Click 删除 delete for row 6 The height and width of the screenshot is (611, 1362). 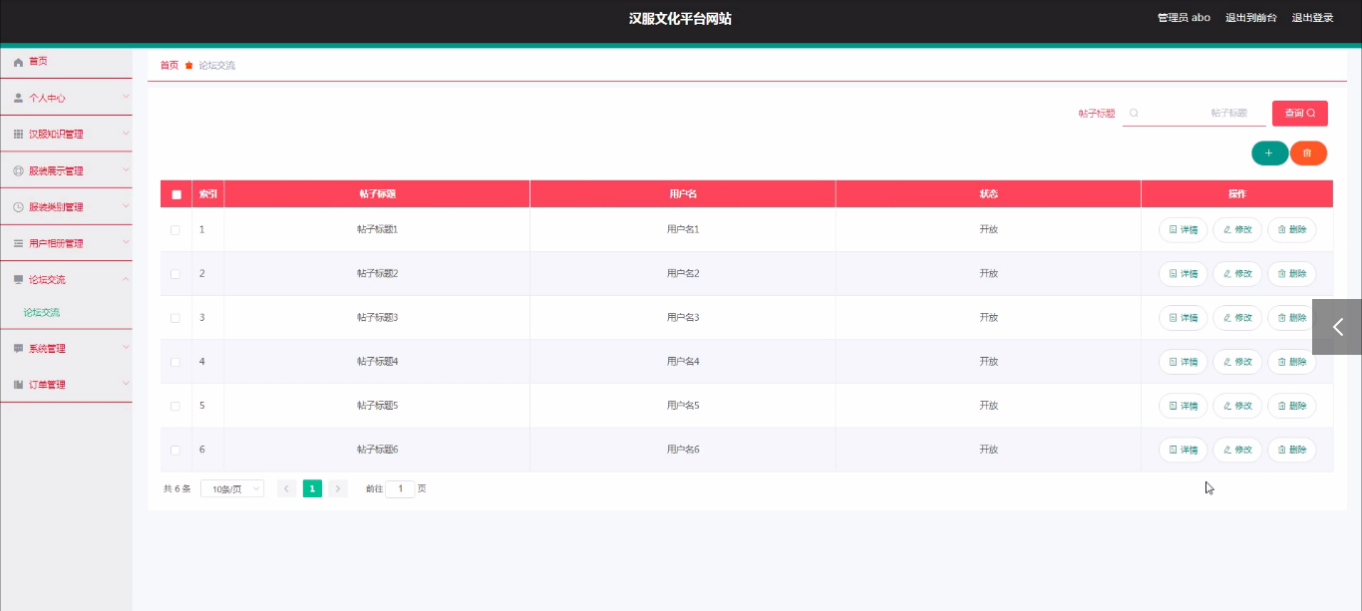pyautogui.click(x=1292, y=450)
